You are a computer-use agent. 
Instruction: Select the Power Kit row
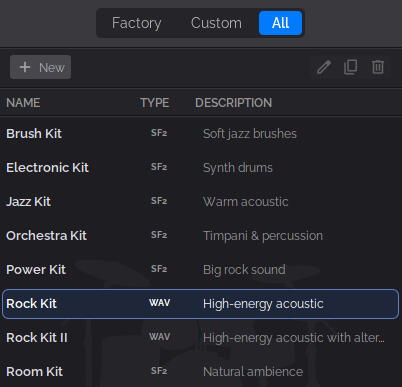[x=201, y=270]
